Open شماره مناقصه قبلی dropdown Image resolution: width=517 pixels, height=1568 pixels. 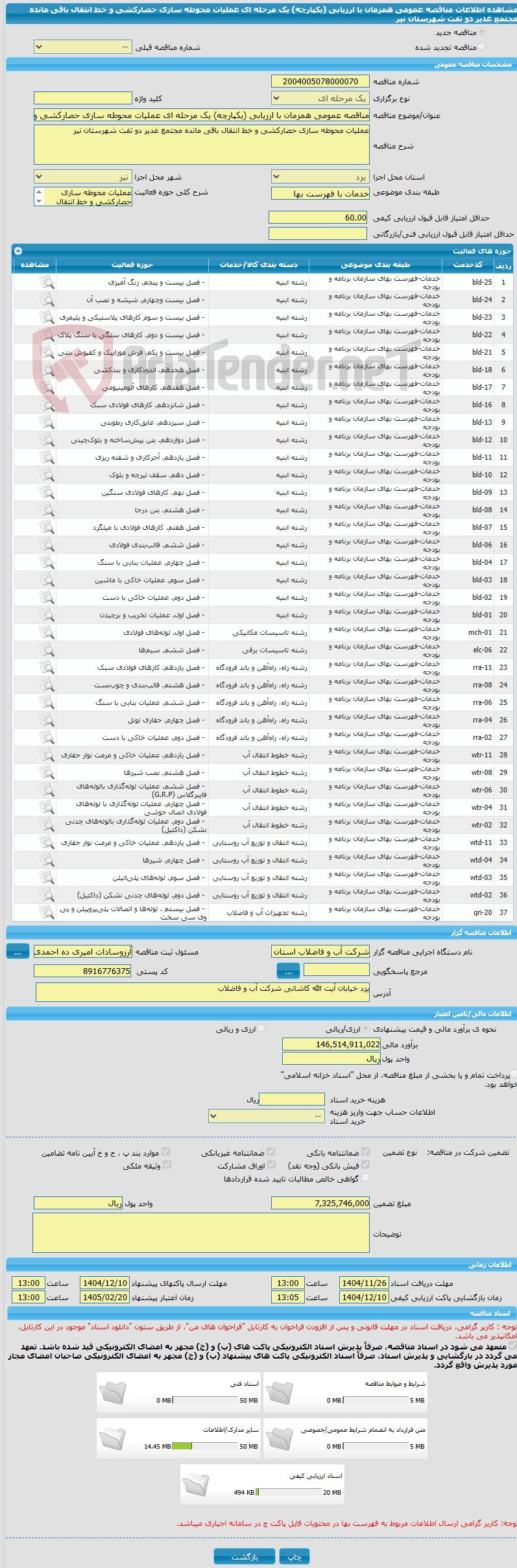(x=82, y=47)
